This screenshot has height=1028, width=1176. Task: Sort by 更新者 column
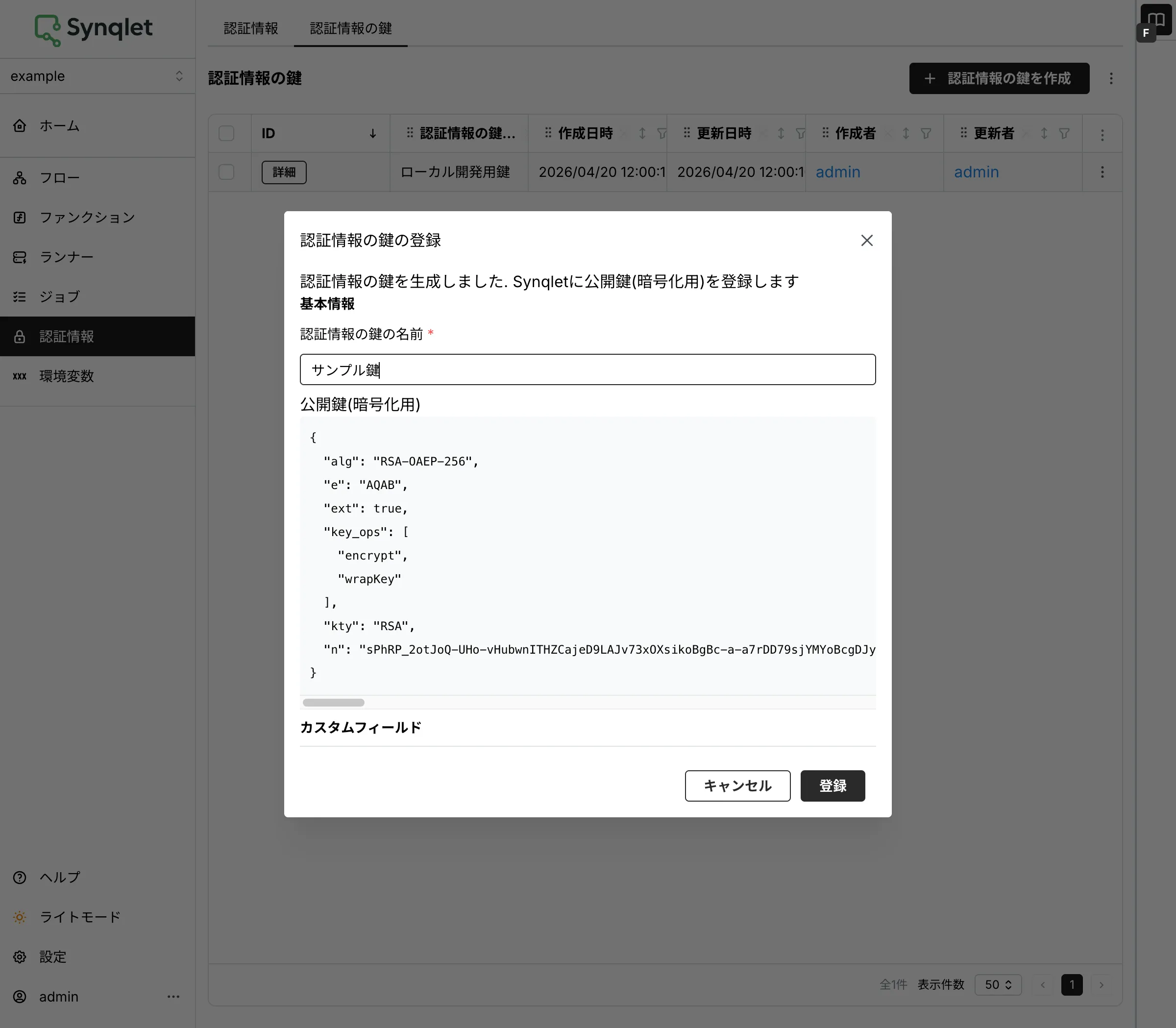click(x=1044, y=133)
